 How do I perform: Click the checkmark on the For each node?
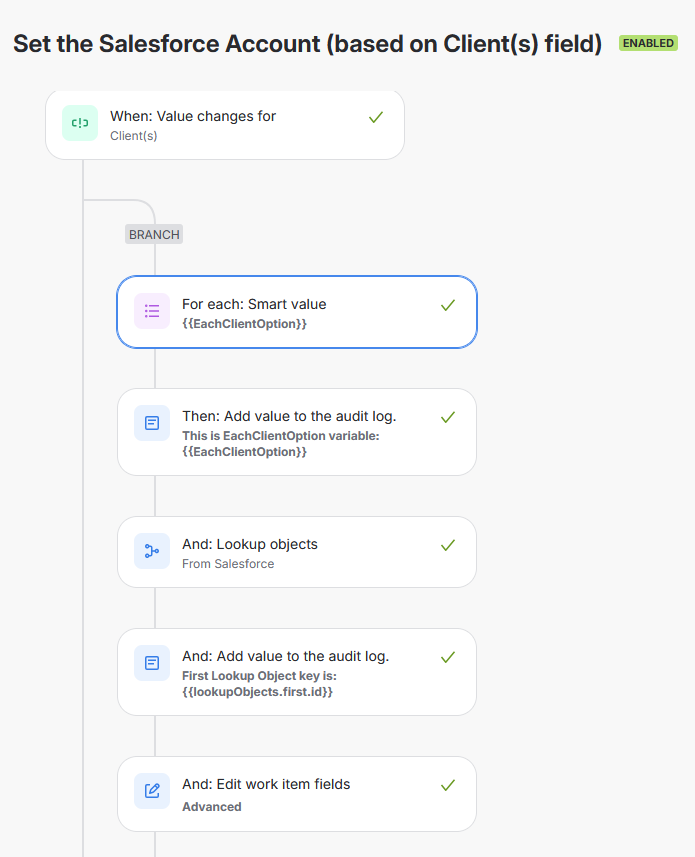coord(448,304)
